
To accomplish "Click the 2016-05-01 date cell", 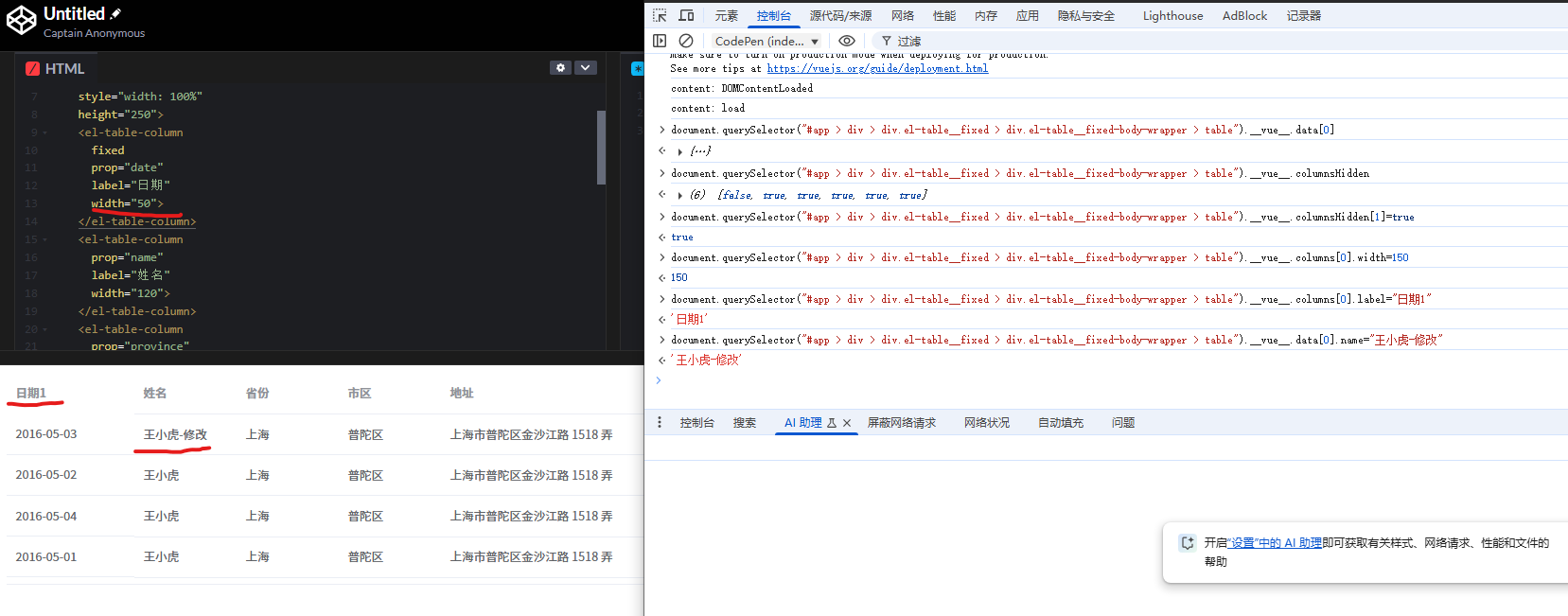I will 46,556.
